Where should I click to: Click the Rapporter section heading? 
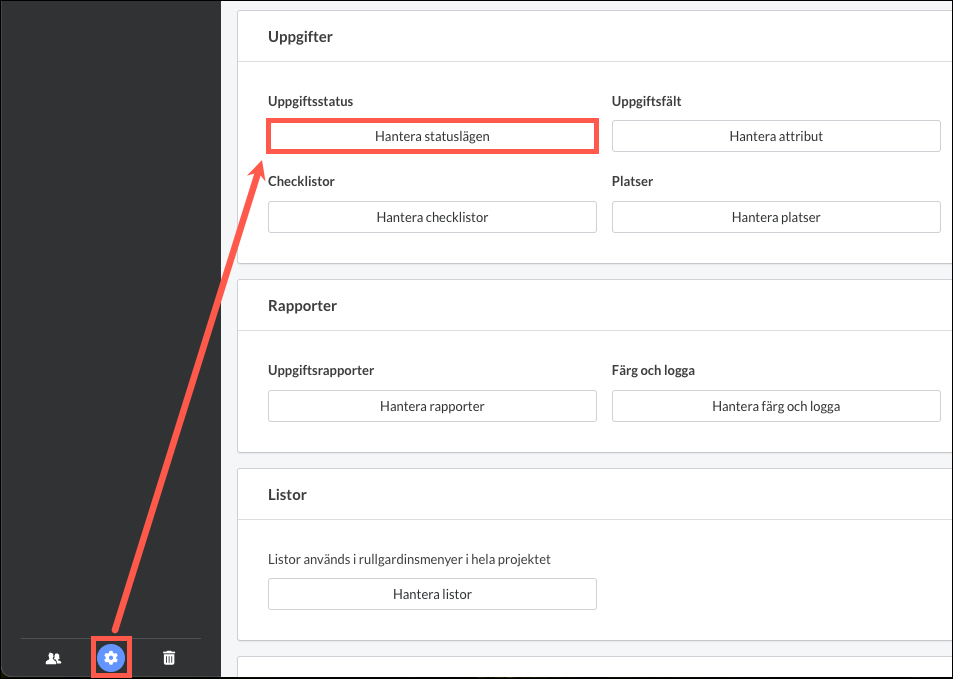(302, 306)
